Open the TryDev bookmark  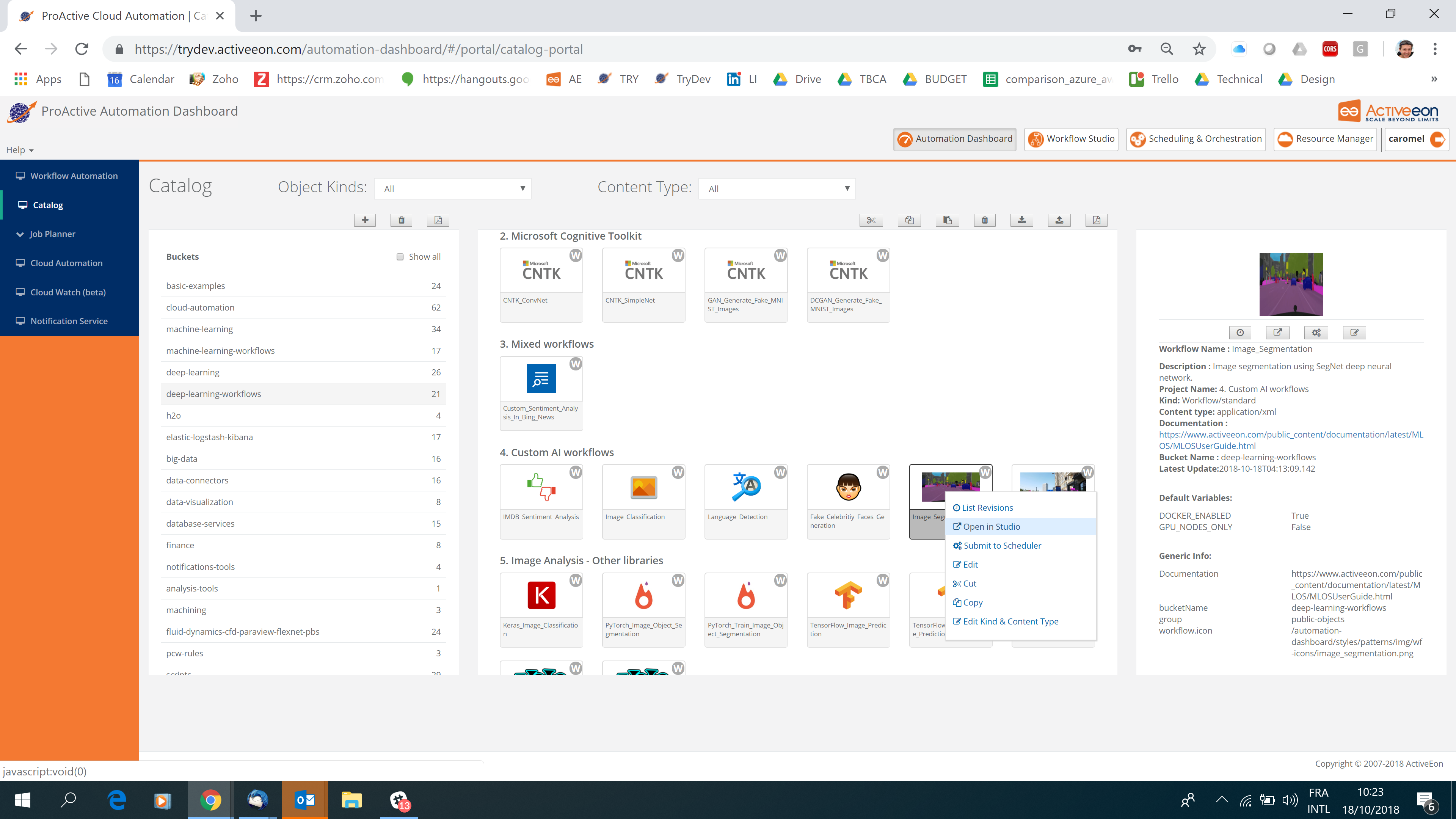point(683,79)
